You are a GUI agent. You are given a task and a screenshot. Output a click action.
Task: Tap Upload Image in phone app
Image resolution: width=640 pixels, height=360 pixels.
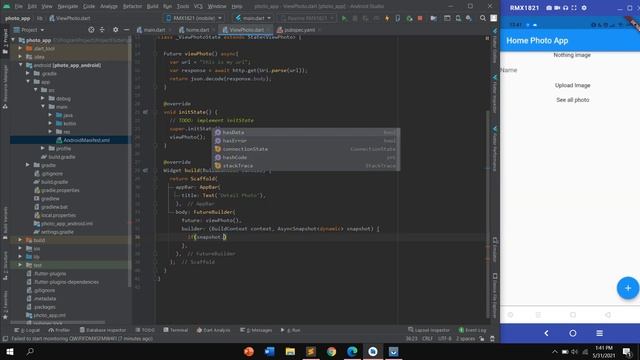(572, 85)
